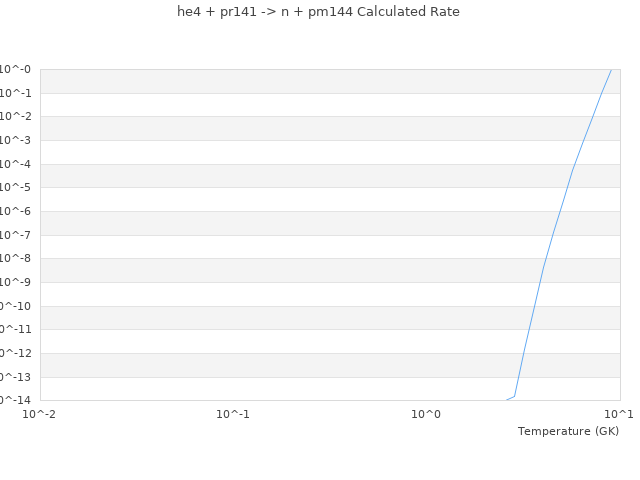Click the 10^-2 y-axis tick label

pos(16,117)
